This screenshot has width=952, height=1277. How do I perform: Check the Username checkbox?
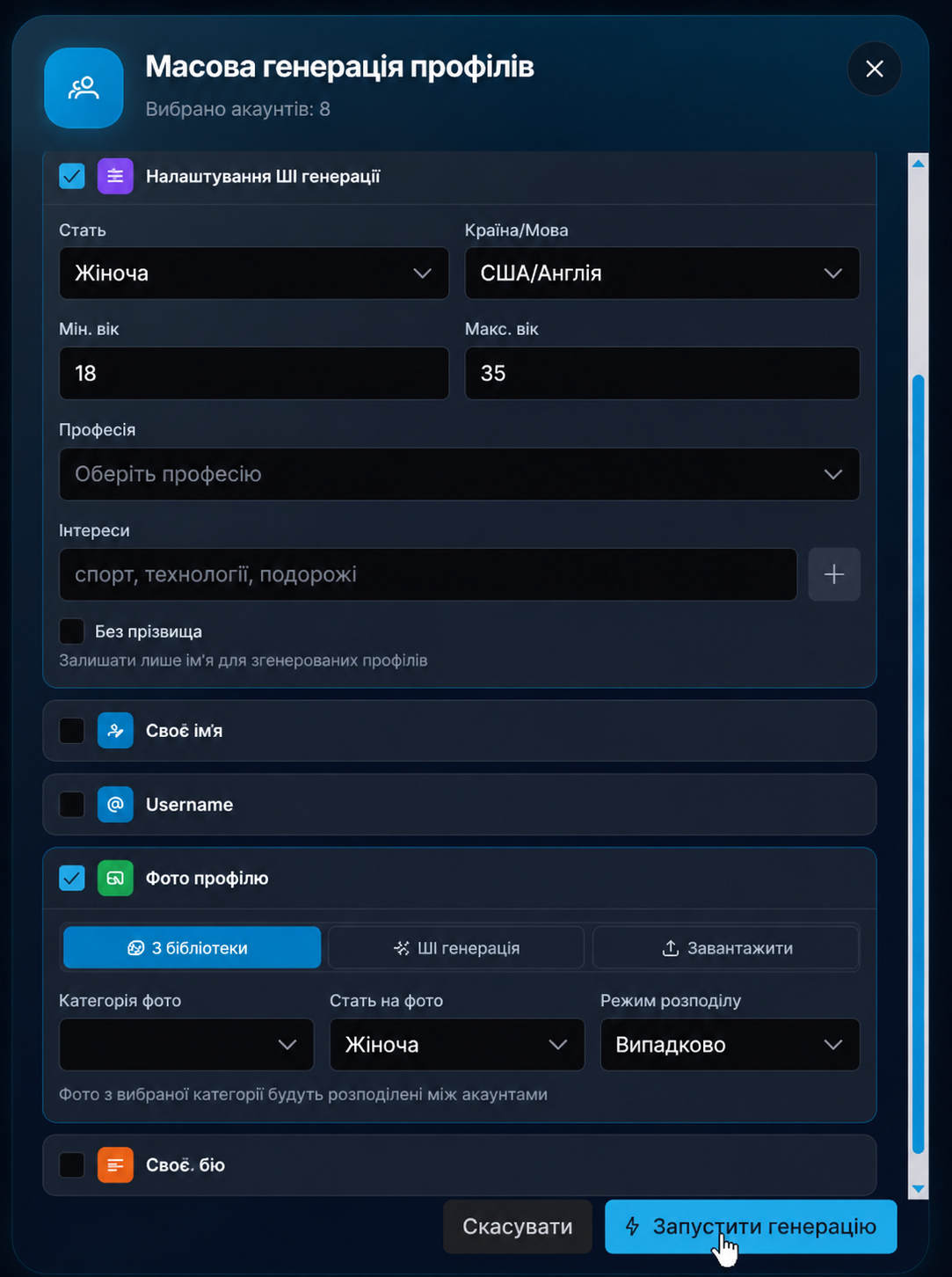(x=72, y=804)
